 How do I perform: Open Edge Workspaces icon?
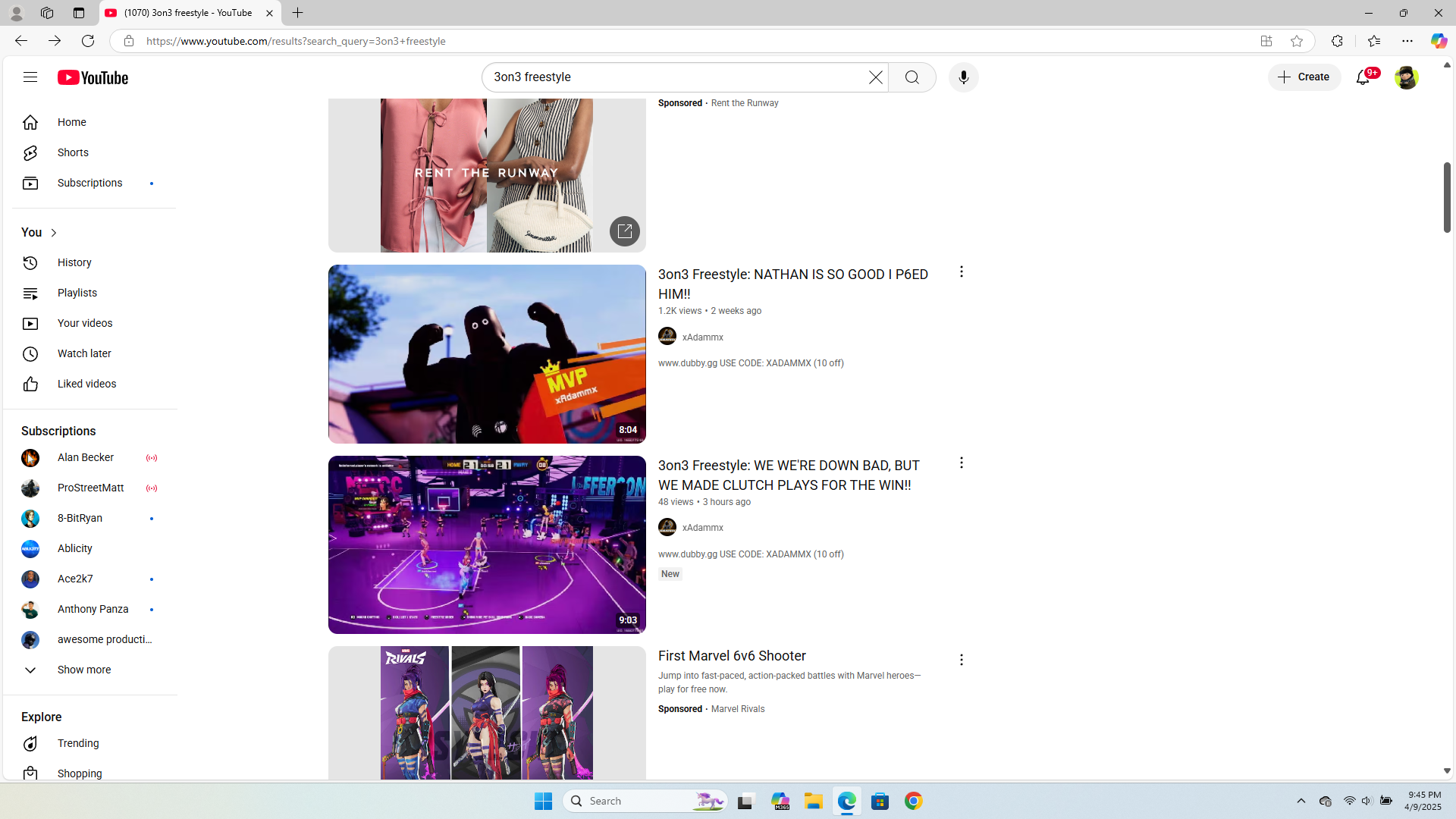pos(47,13)
